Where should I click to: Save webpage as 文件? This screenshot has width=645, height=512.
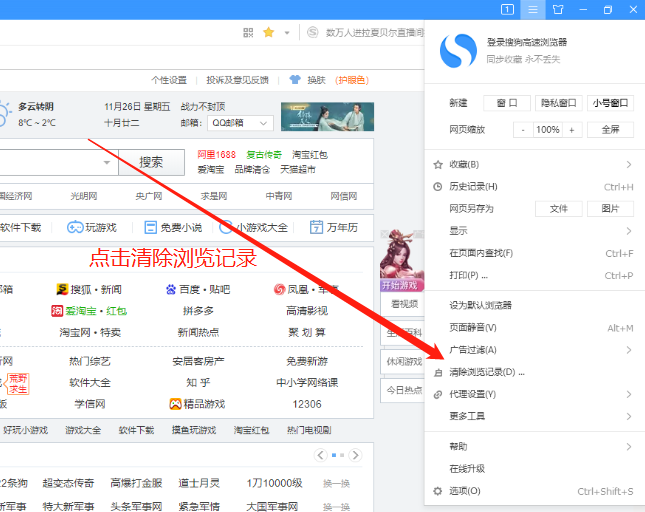[x=559, y=209]
